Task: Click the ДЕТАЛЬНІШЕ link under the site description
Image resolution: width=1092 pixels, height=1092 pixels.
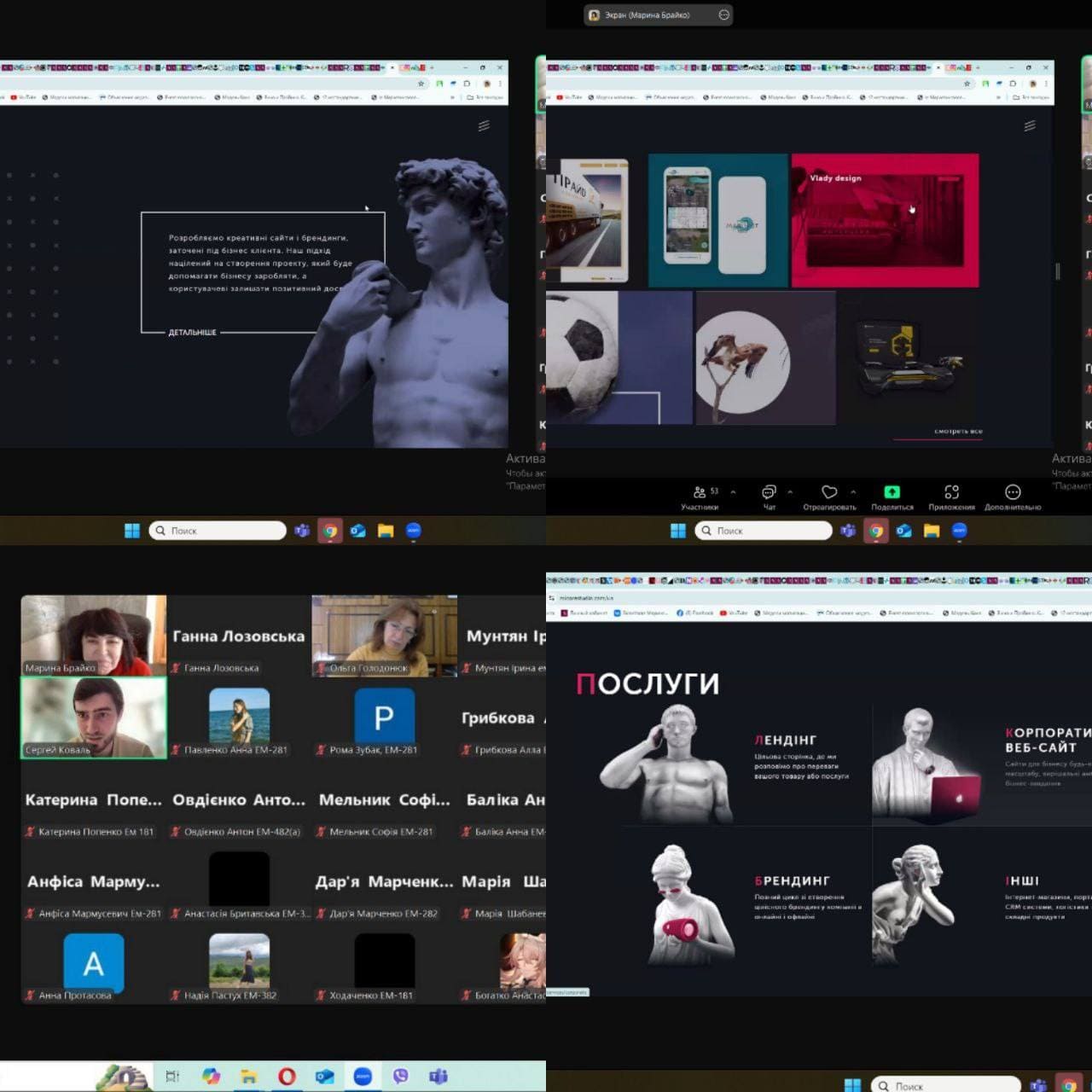Action: (x=192, y=332)
